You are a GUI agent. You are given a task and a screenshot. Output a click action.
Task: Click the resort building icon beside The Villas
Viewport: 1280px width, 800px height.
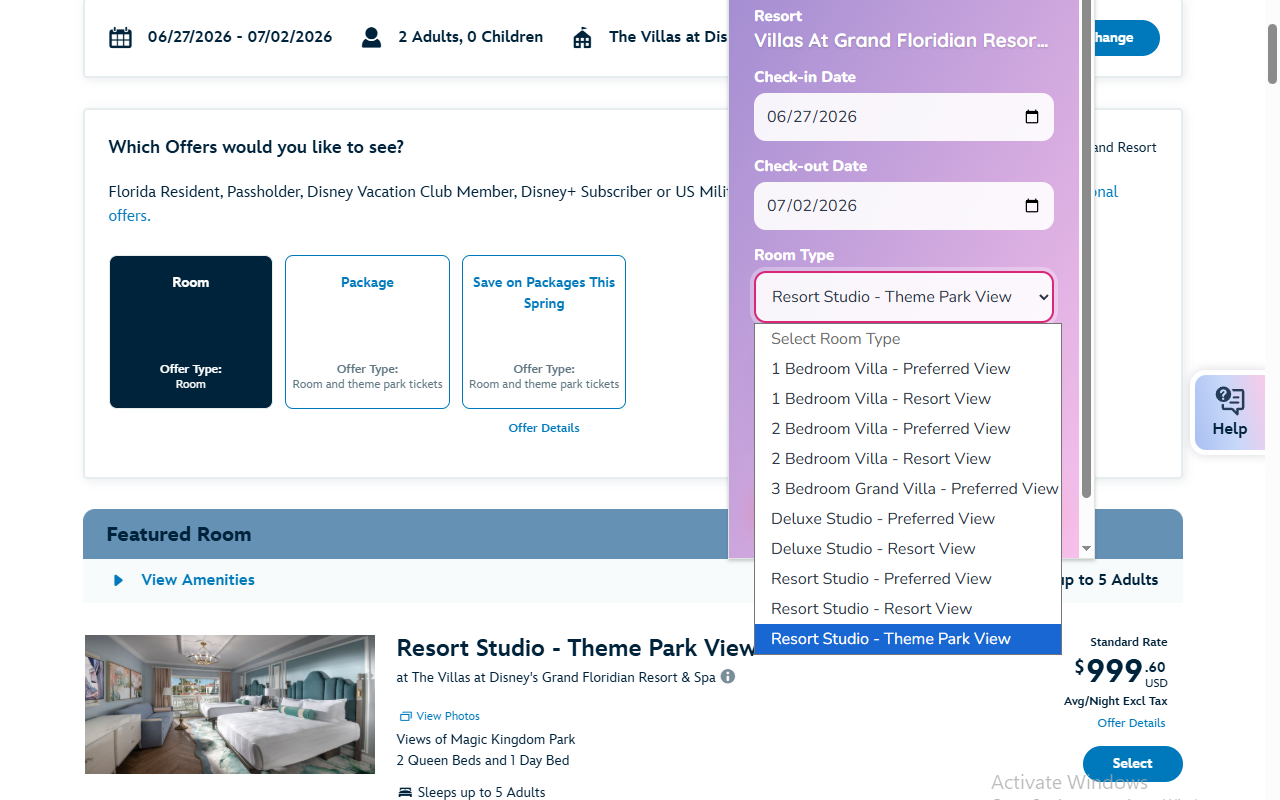(x=581, y=36)
